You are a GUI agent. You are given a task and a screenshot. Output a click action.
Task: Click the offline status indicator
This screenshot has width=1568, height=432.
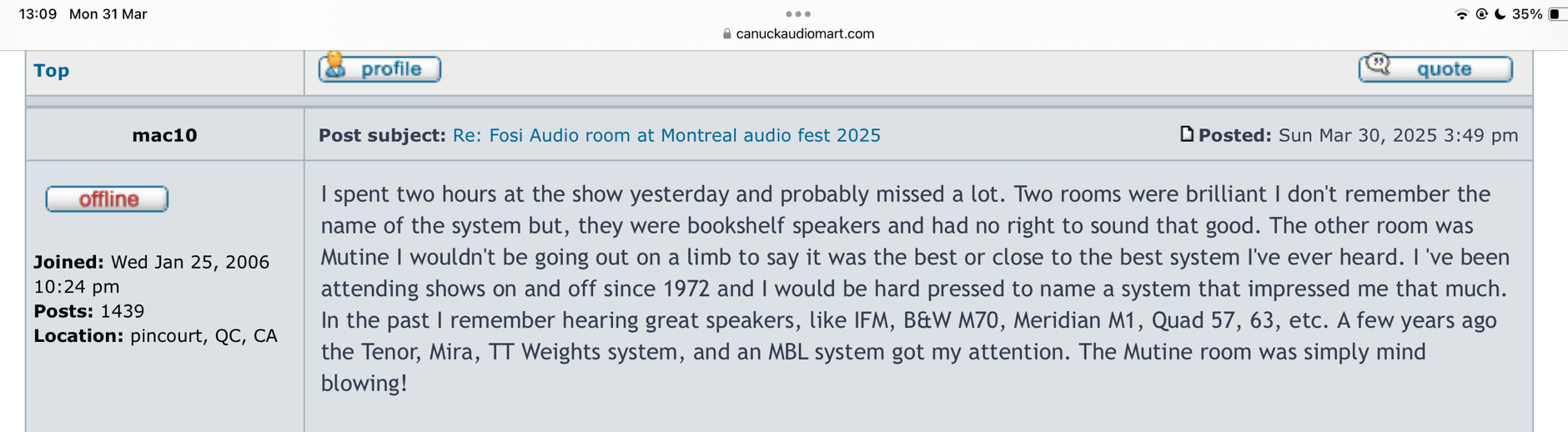tap(107, 199)
